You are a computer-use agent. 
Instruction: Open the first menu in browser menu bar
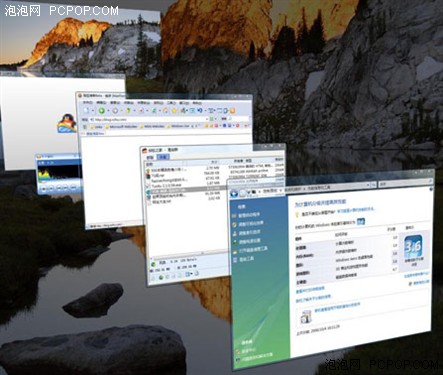point(88,103)
